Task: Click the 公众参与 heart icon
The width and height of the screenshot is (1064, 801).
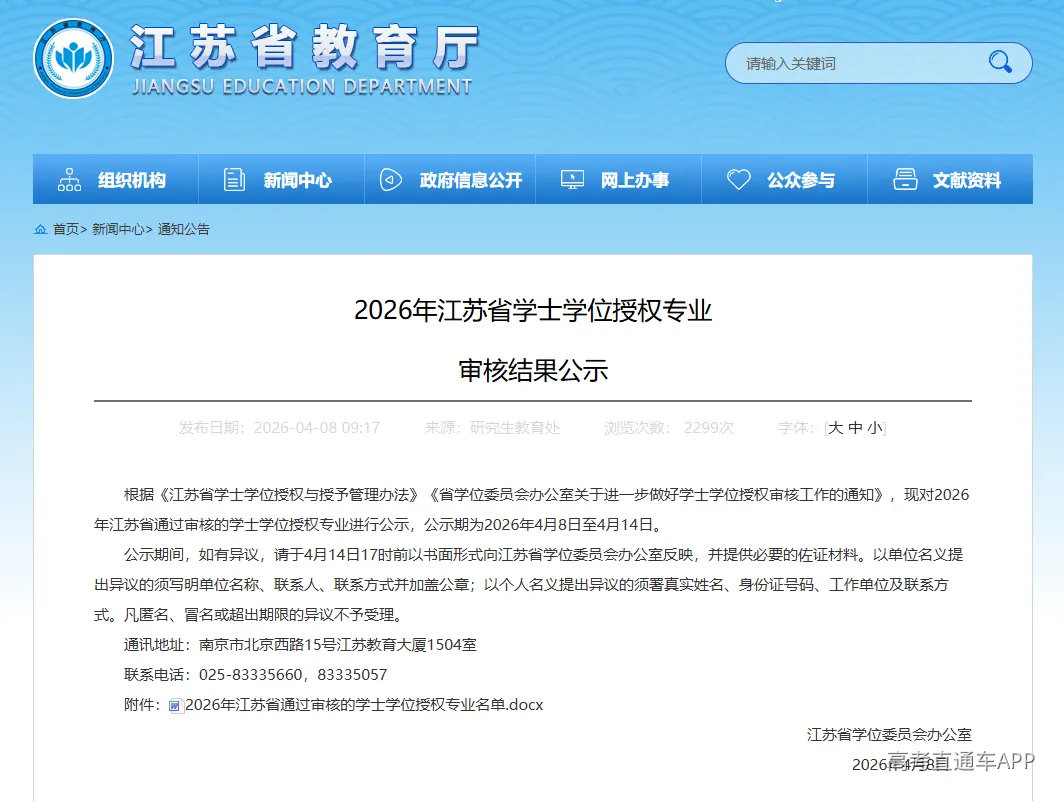Action: point(738,179)
